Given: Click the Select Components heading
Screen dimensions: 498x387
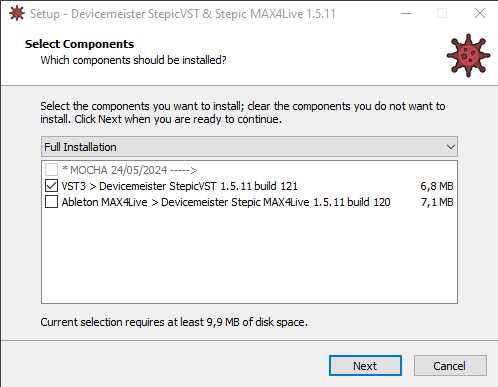Looking at the screenshot, I should coord(79,44).
